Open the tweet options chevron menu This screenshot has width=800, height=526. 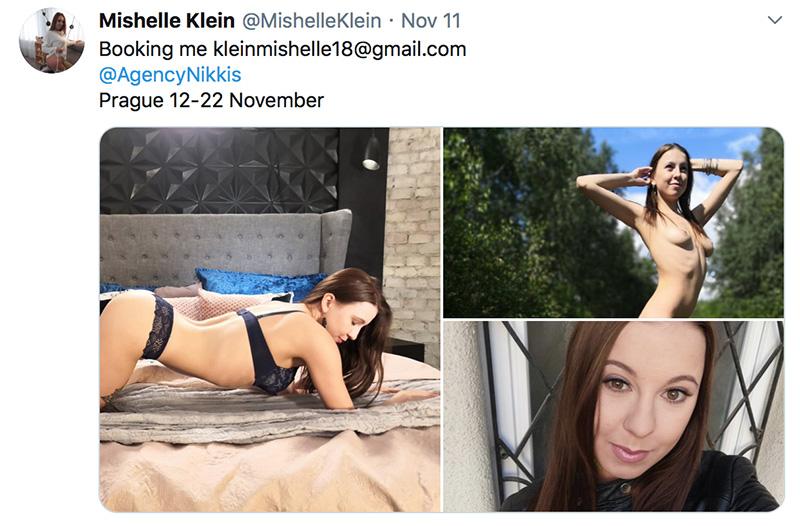(x=774, y=20)
